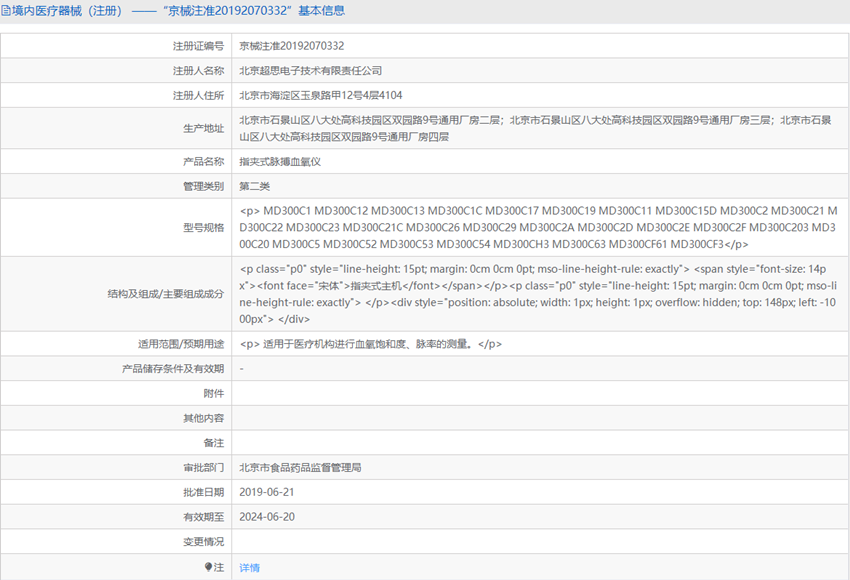The image size is (850, 580).
Task: Click the 有效期至 label
Action: pos(203,517)
